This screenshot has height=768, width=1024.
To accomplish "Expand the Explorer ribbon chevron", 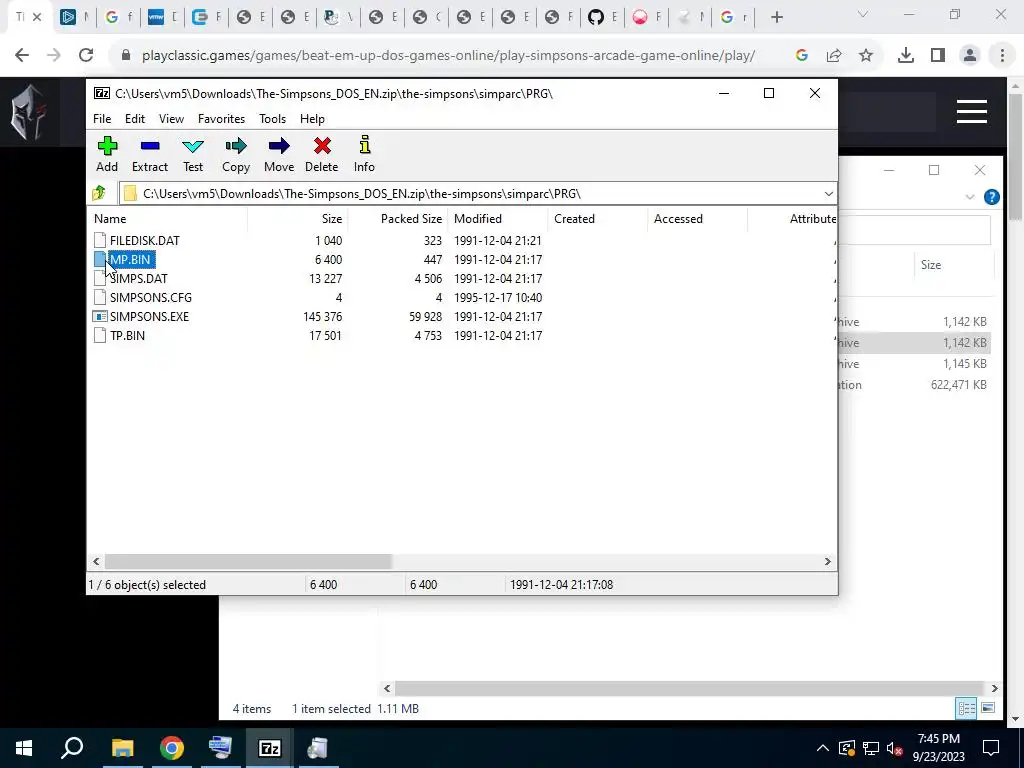I will [970, 197].
